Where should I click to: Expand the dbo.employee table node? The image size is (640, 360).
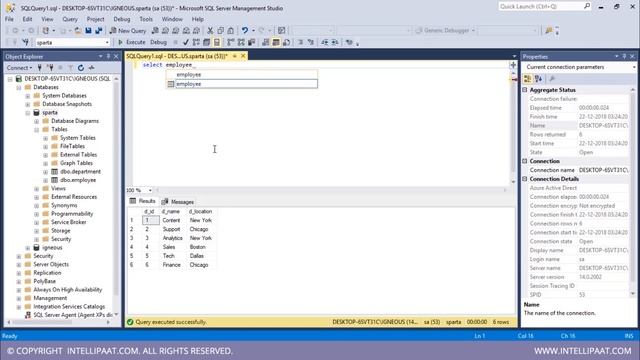click(46, 180)
